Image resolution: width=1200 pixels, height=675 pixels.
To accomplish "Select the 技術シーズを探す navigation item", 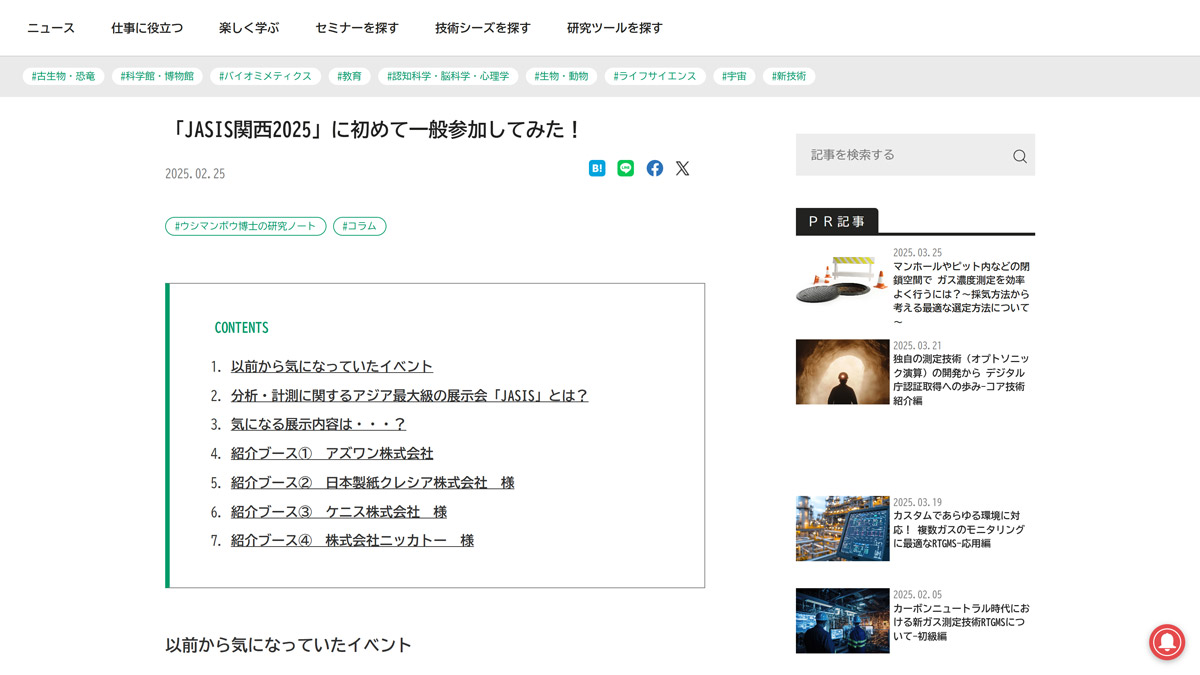I will point(483,28).
